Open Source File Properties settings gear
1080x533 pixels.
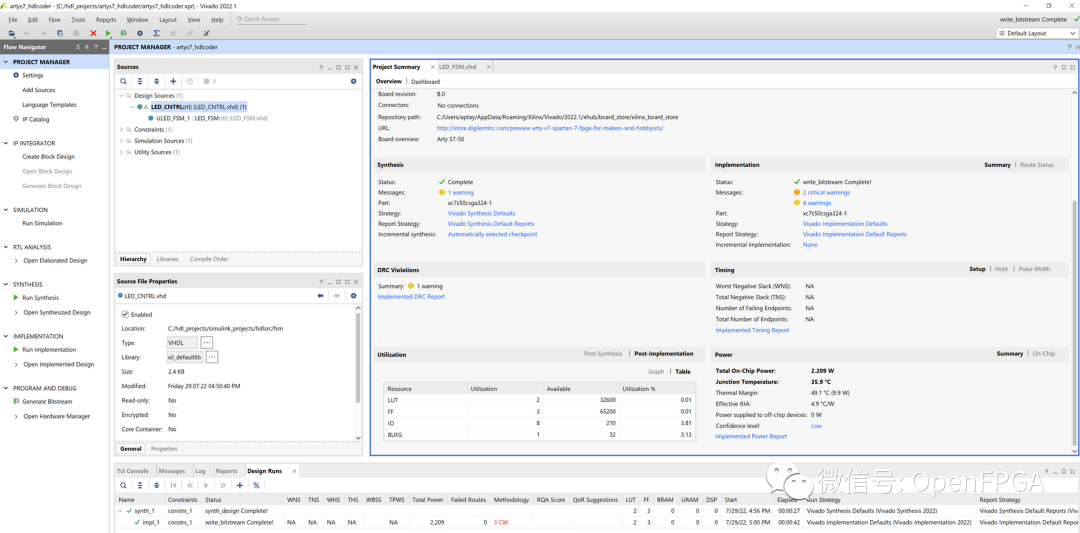tap(353, 295)
